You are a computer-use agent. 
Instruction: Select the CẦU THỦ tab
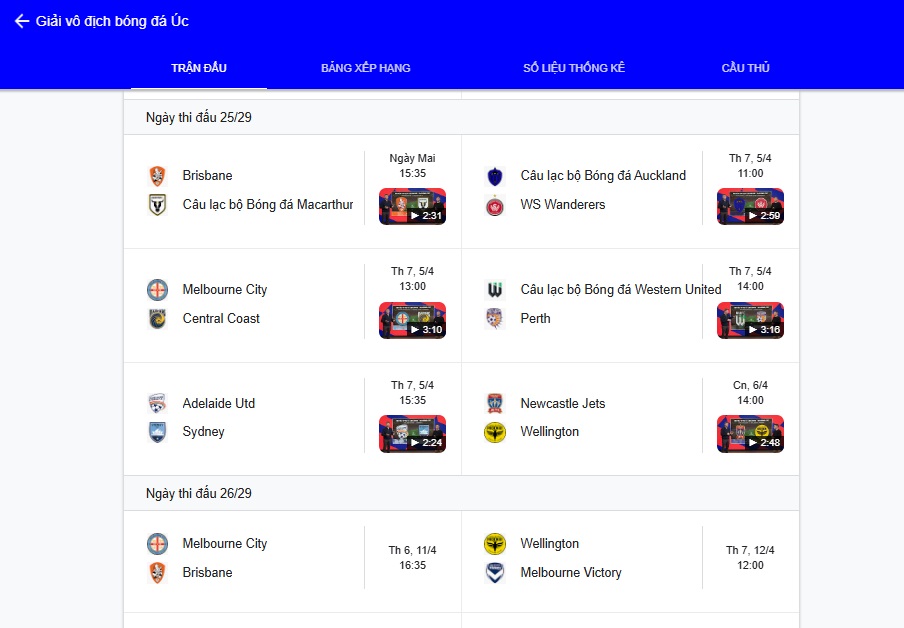(x=745, y=68)
